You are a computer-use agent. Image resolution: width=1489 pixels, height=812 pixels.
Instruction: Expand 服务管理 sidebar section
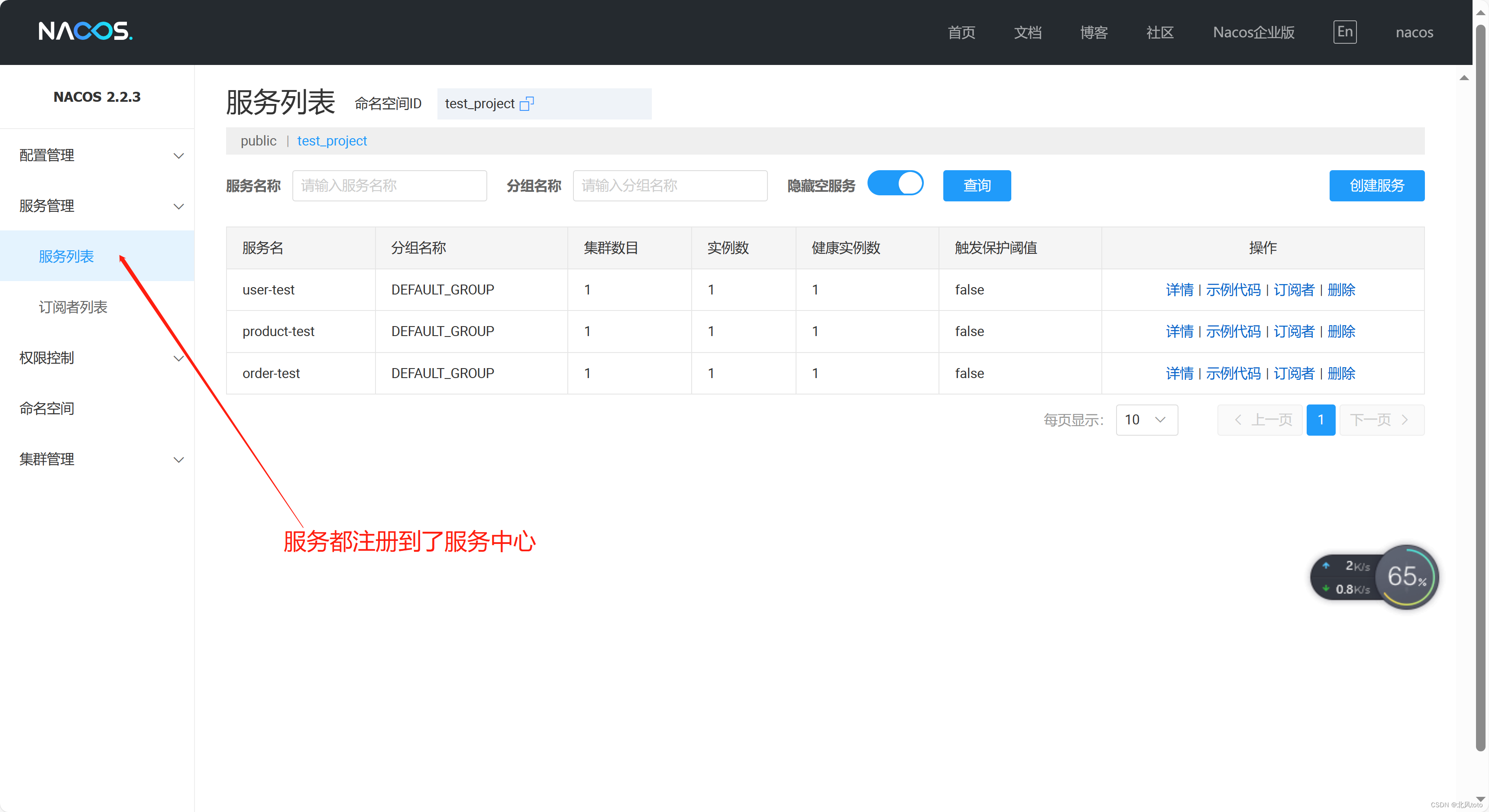pos(97,206)
